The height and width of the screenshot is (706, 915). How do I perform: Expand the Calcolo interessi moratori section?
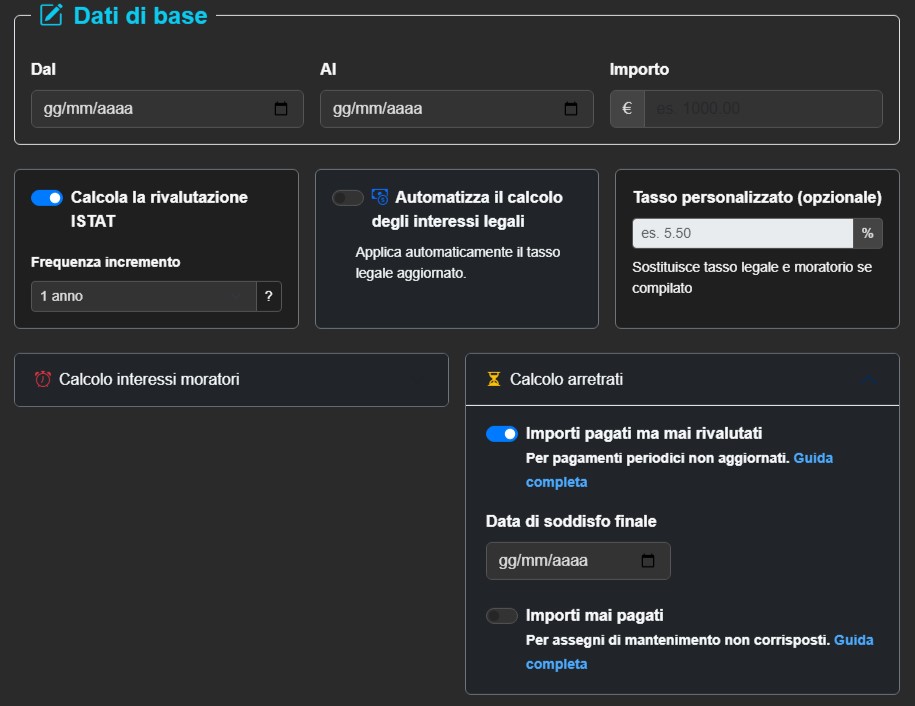pyautogui.click(x=231, y=379)
